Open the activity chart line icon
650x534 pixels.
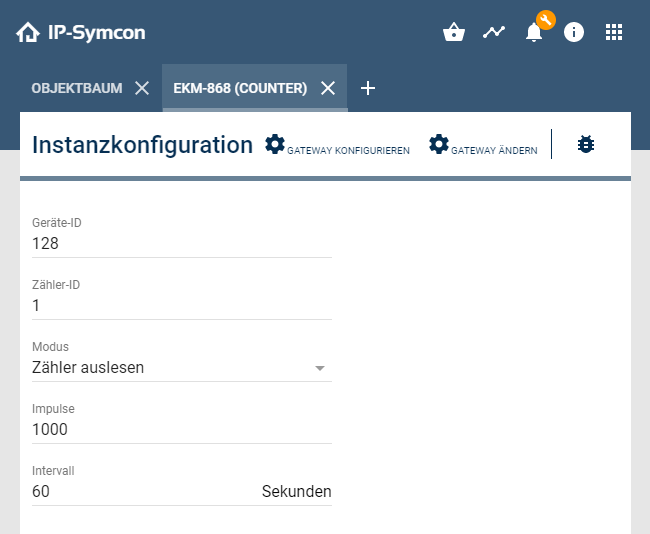[494, 32]
